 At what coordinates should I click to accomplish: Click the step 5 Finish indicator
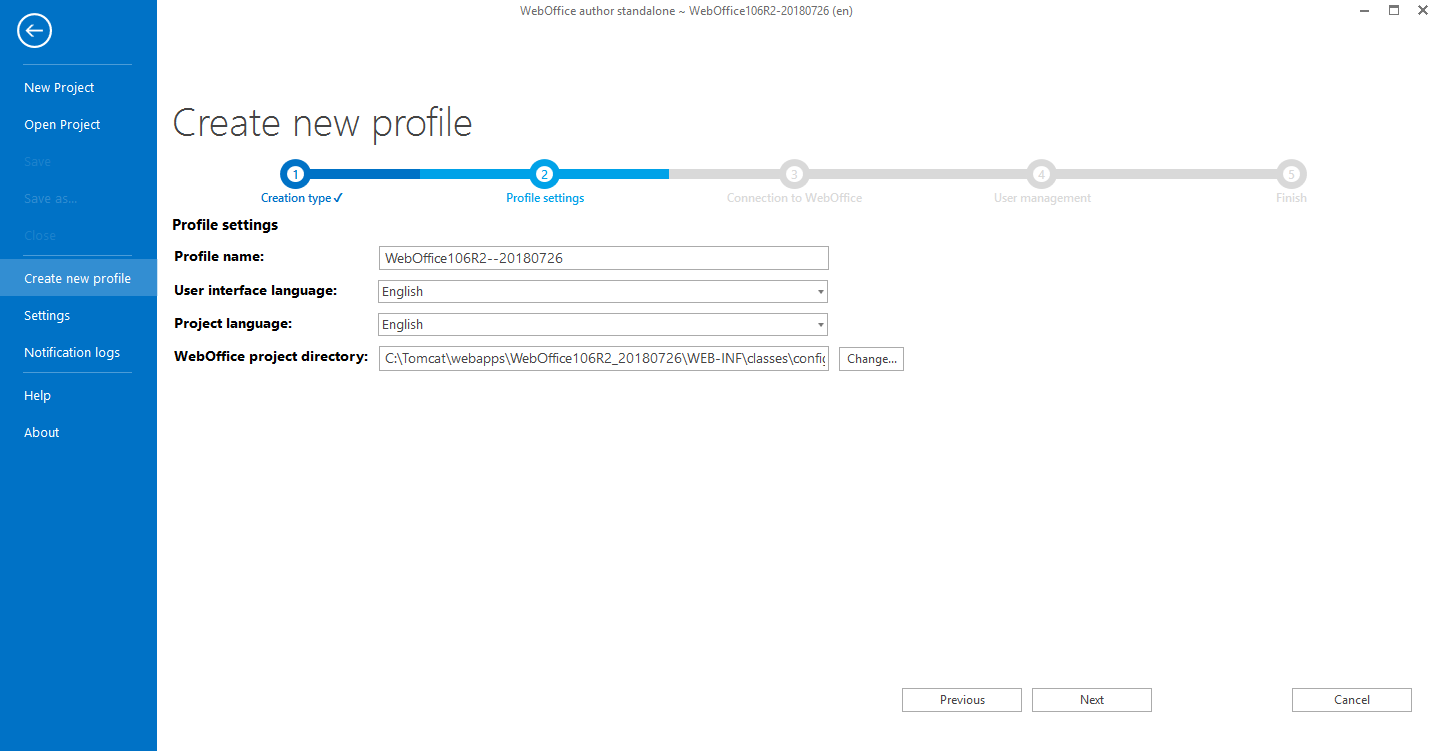tap(1290, 173)
